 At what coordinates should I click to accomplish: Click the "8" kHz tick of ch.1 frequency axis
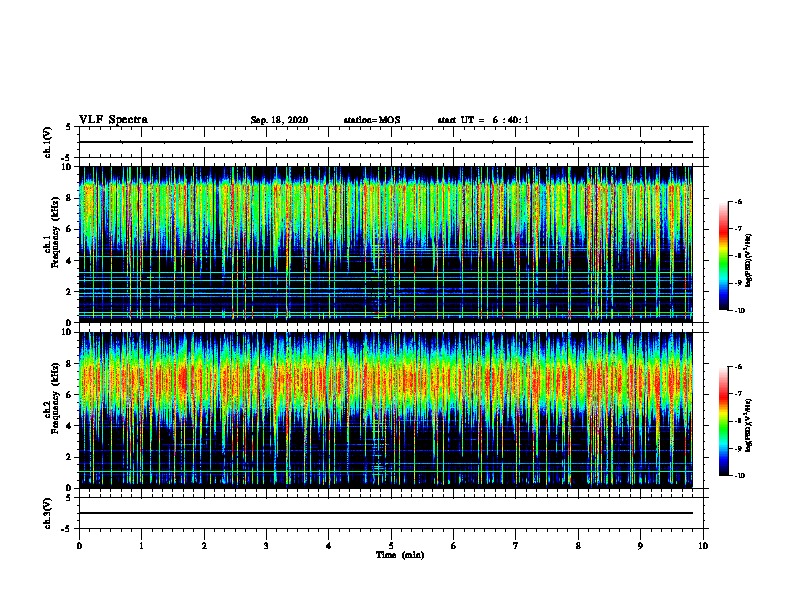(69, 198)
